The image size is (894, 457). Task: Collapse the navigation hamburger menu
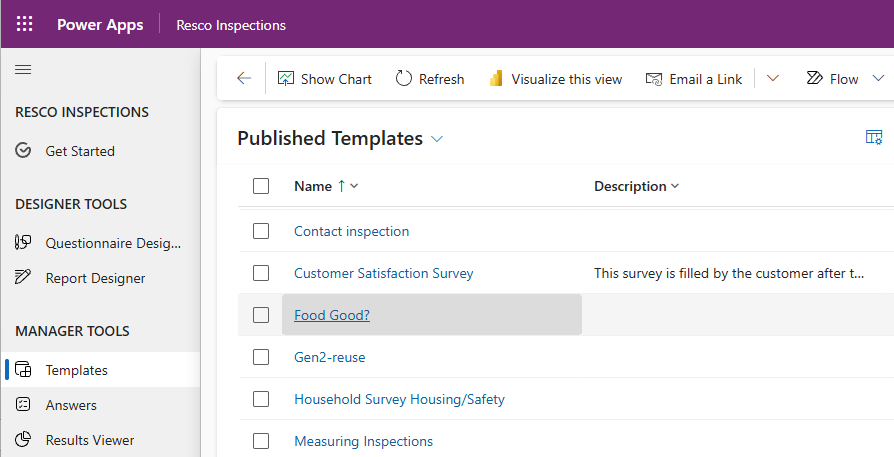point(23,69)
